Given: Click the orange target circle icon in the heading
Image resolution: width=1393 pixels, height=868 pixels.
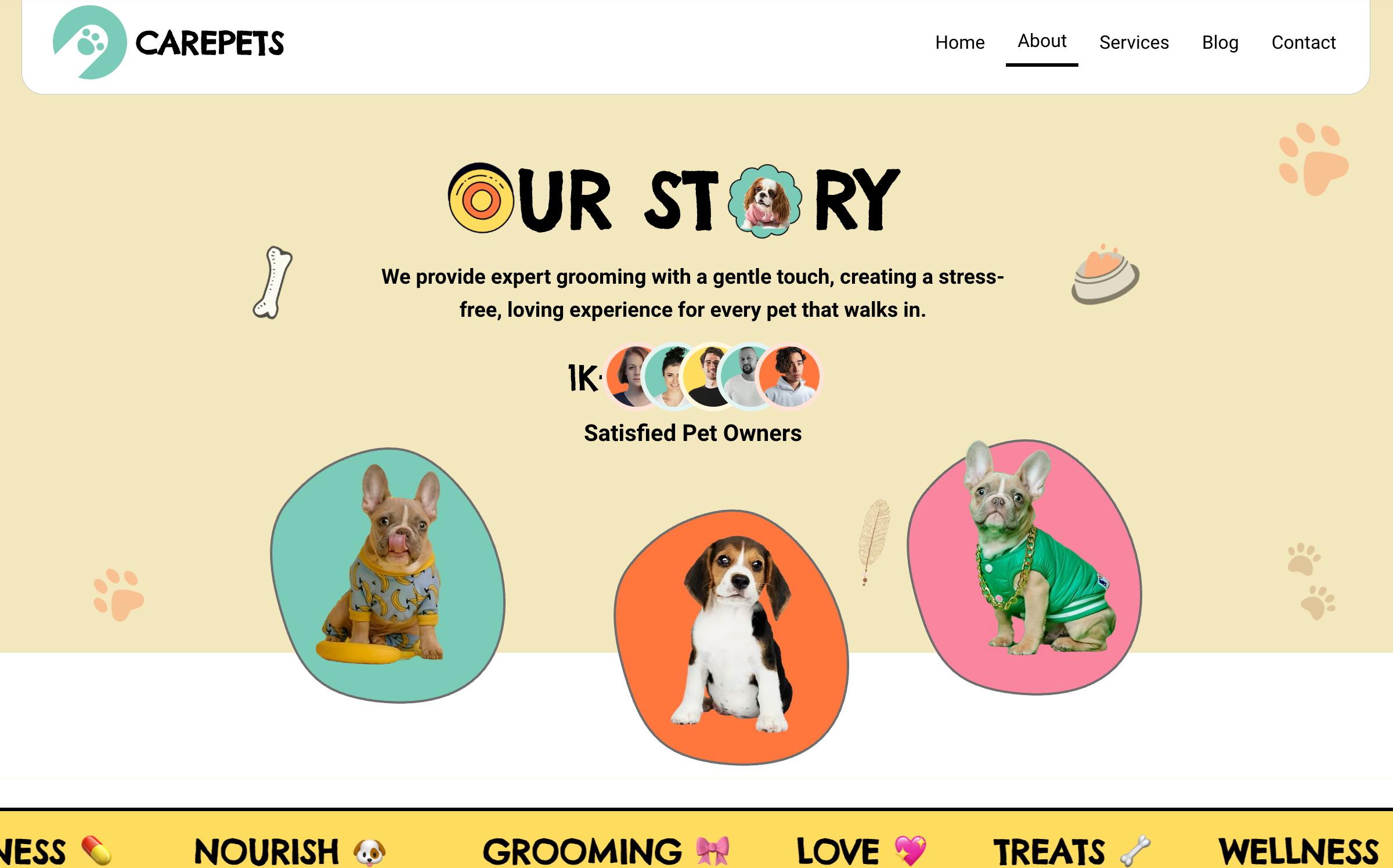Looking at the screenshot, I should coord(481,198).
